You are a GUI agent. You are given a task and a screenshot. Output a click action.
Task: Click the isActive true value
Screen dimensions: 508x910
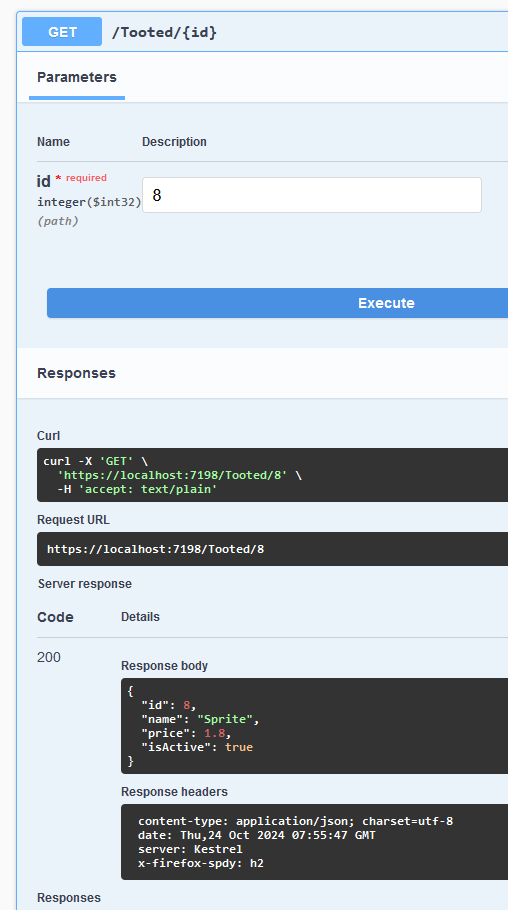point(239,747)
